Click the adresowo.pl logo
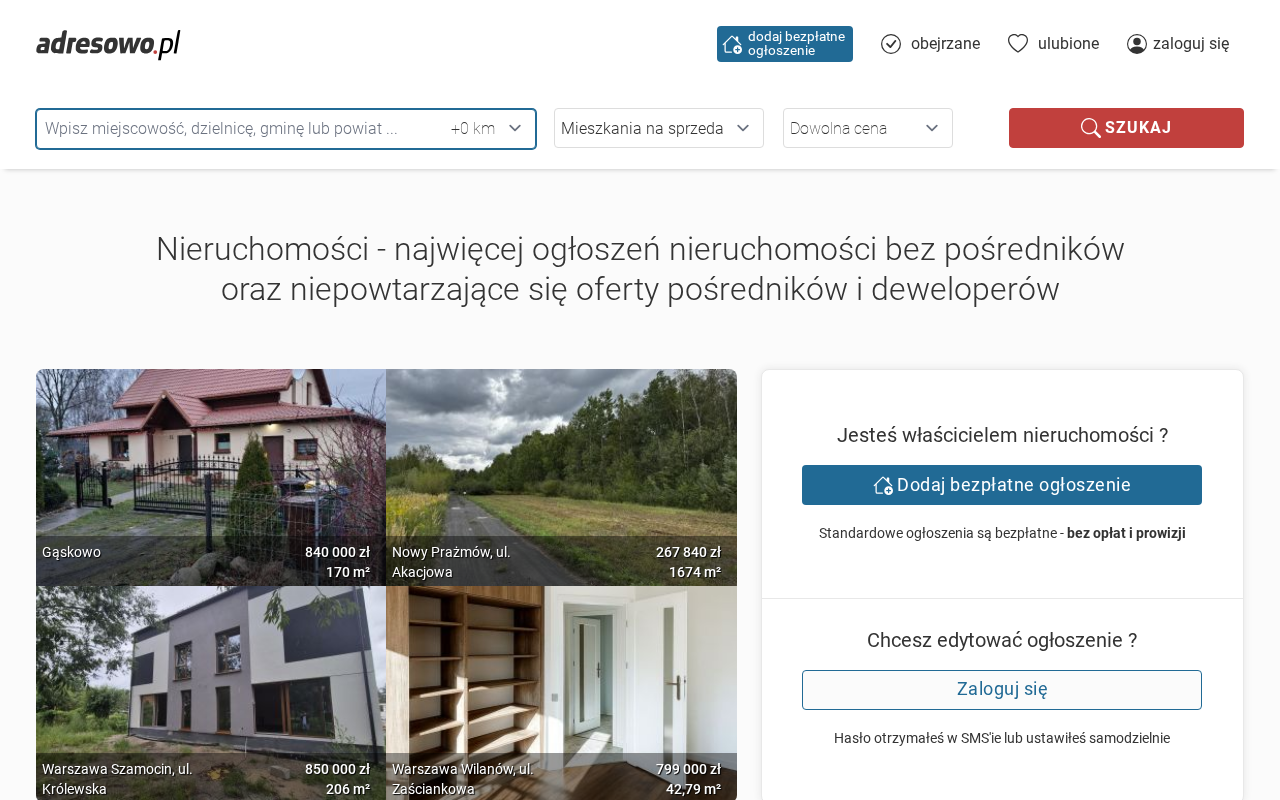 [108, 45]
